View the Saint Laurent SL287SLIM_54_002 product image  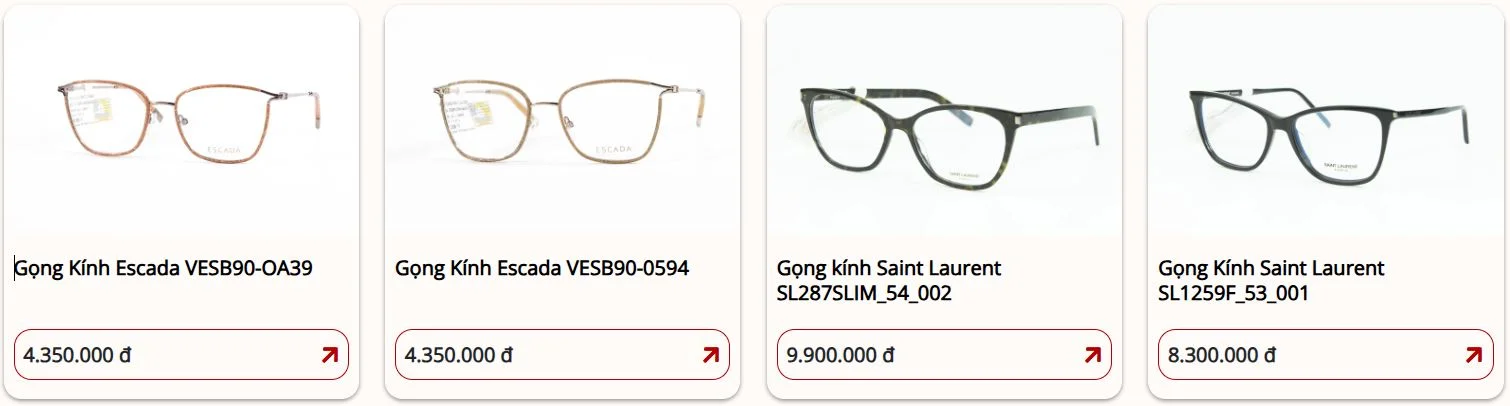click(x=944, y=121)
